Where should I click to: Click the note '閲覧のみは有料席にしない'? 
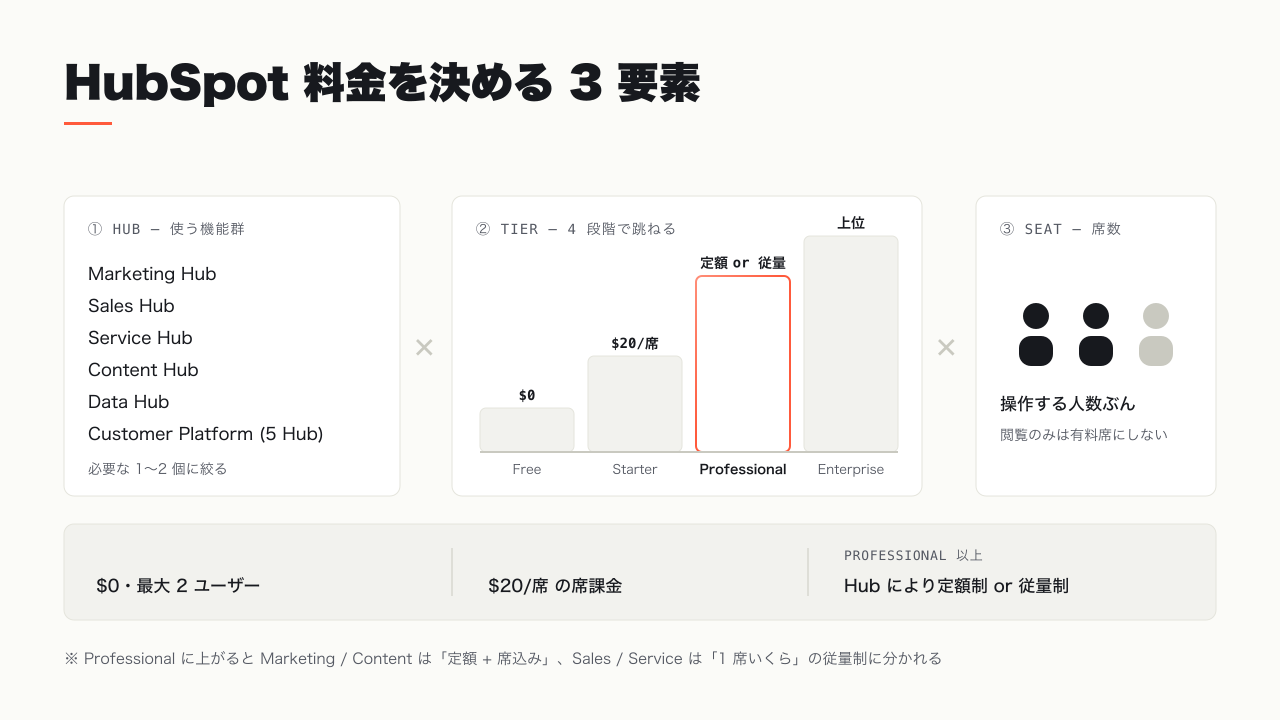coord(1084,435)
